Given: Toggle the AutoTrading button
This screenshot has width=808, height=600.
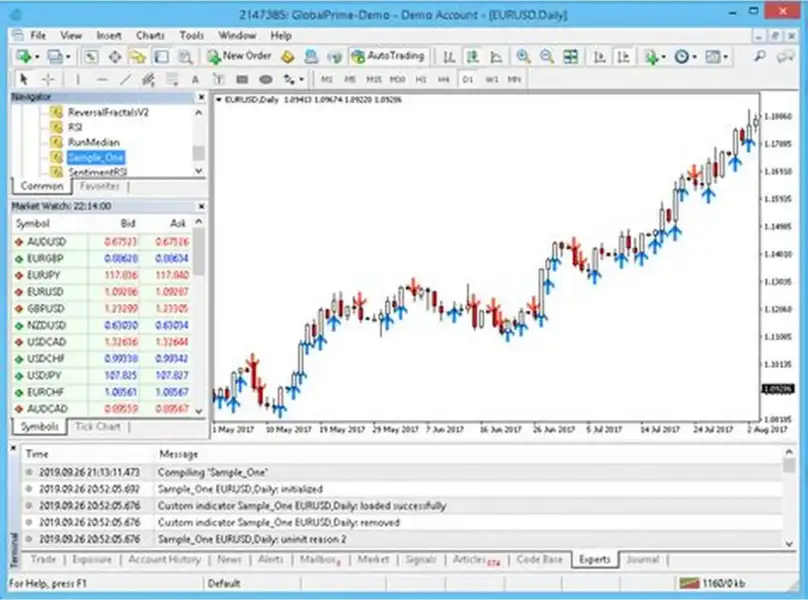Looking at the screenshot, I should pyautogui.click(x=388, y=56).
